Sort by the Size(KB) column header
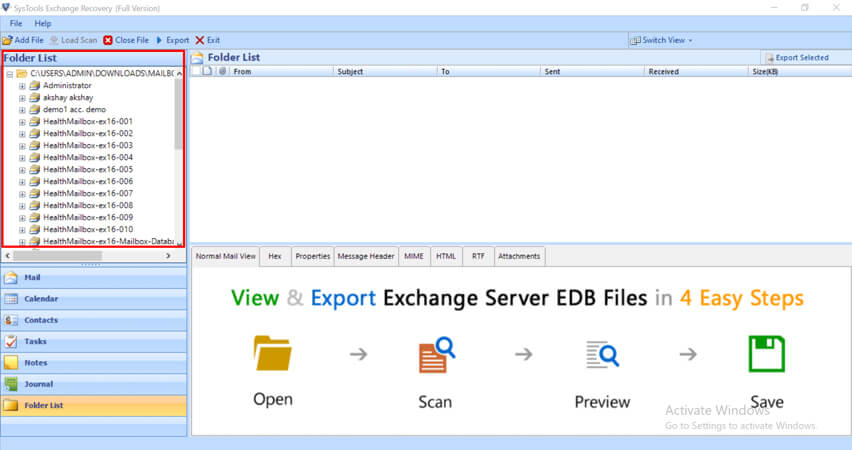This screenshot has height=450, width=852. [x=800, y=72]
